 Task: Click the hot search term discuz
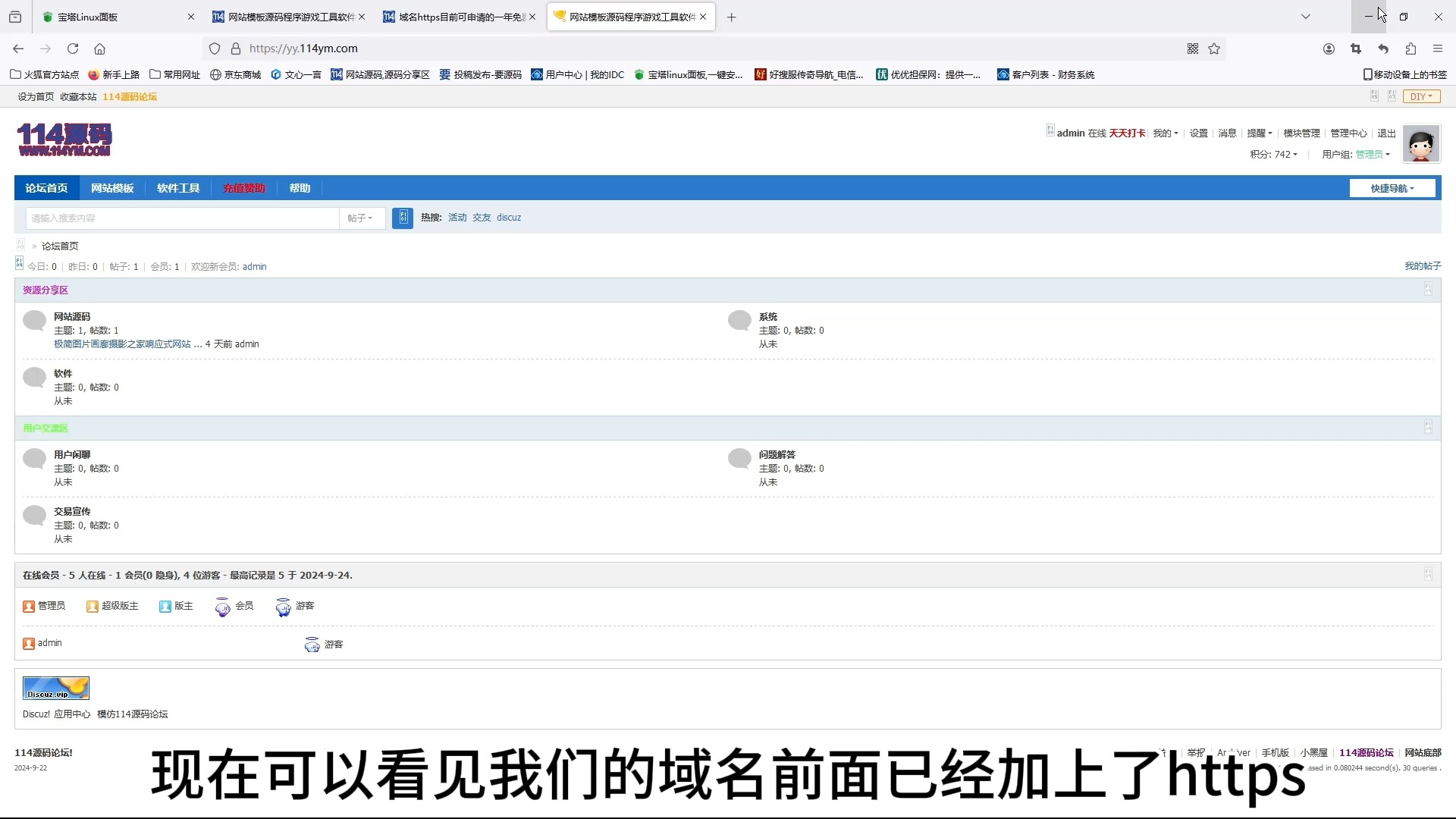point(509,218)
